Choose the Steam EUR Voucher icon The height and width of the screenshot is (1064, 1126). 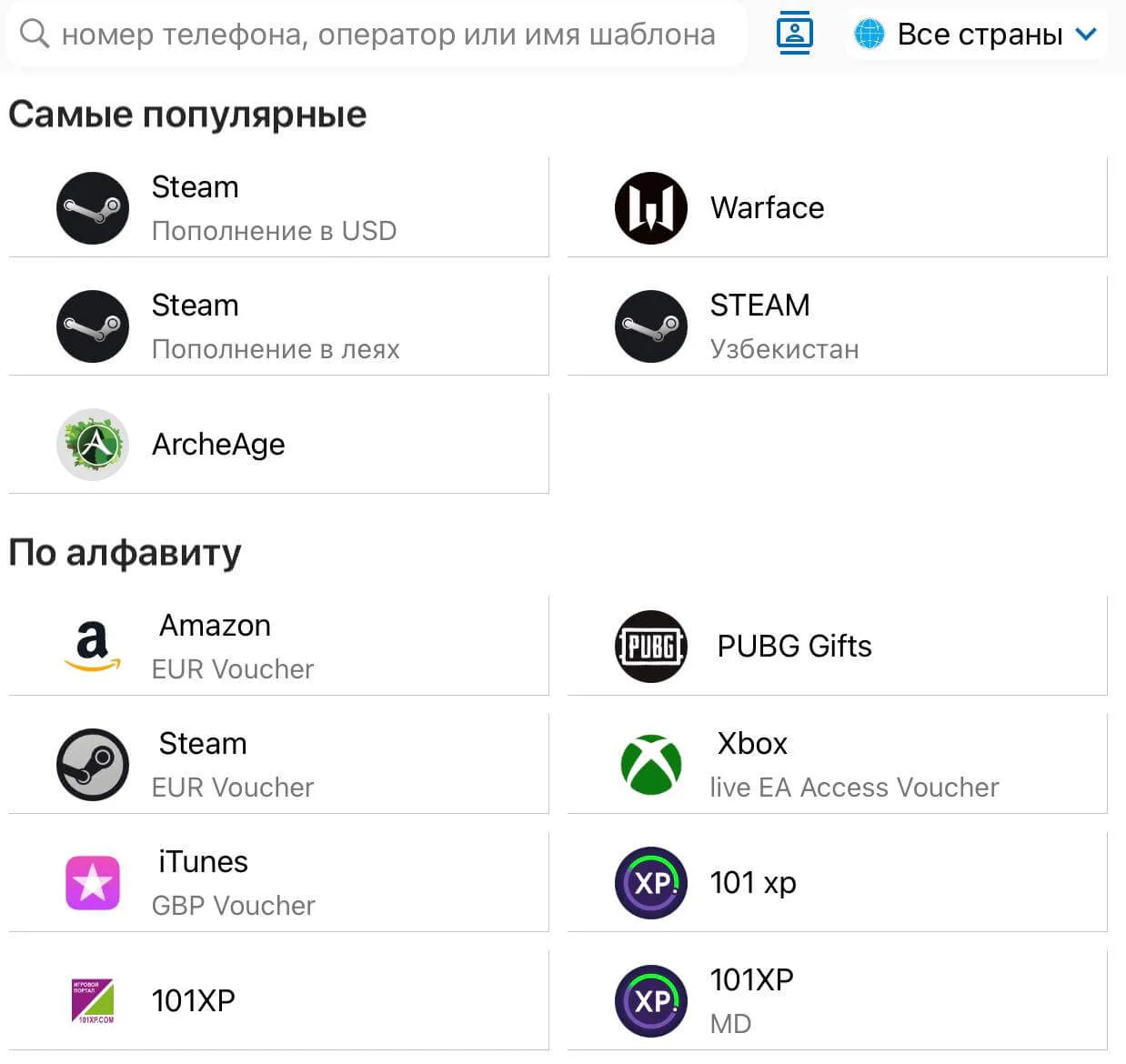(x=93, y=765)
